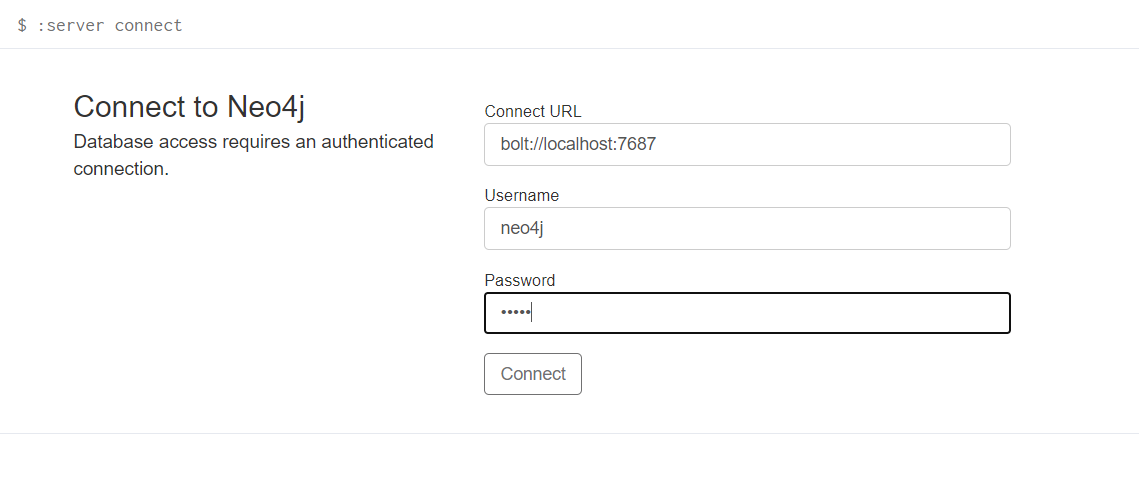Focus the Connect URL input field

pyautogui.click(x=747, y=144)
